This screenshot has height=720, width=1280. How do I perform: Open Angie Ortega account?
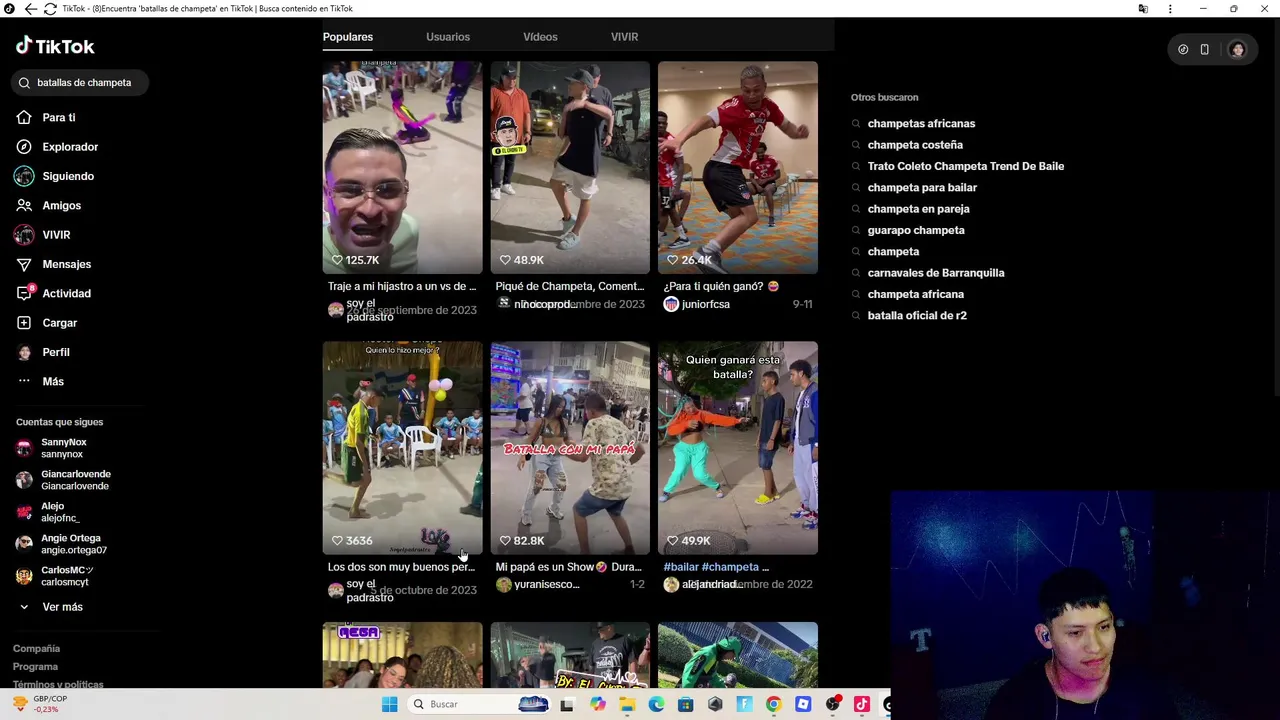tap(73, 544)
